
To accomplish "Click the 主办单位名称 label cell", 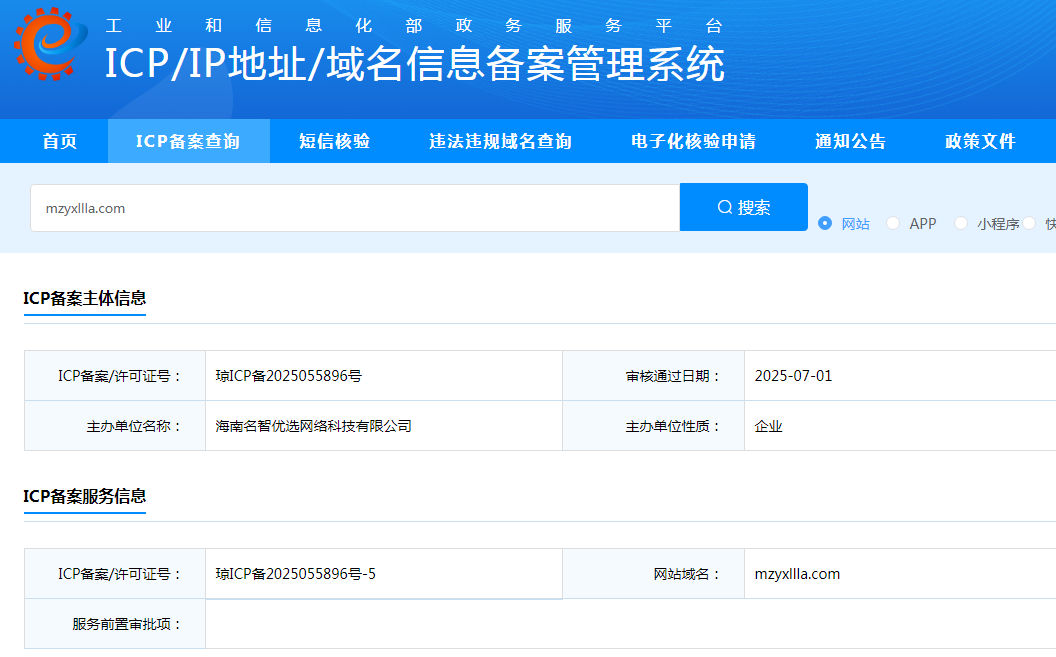I will (115, 426).
